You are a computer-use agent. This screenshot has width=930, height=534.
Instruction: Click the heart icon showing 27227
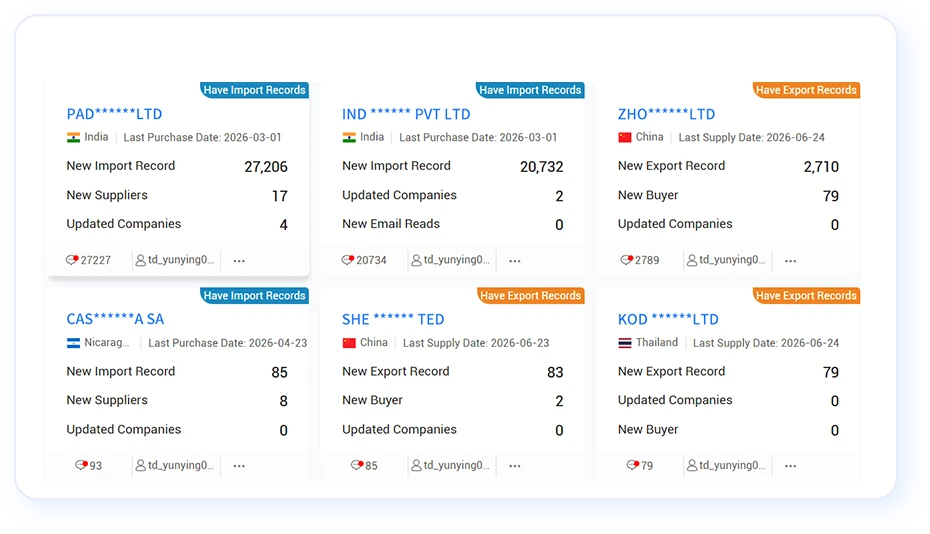click(x=72, y=260)
